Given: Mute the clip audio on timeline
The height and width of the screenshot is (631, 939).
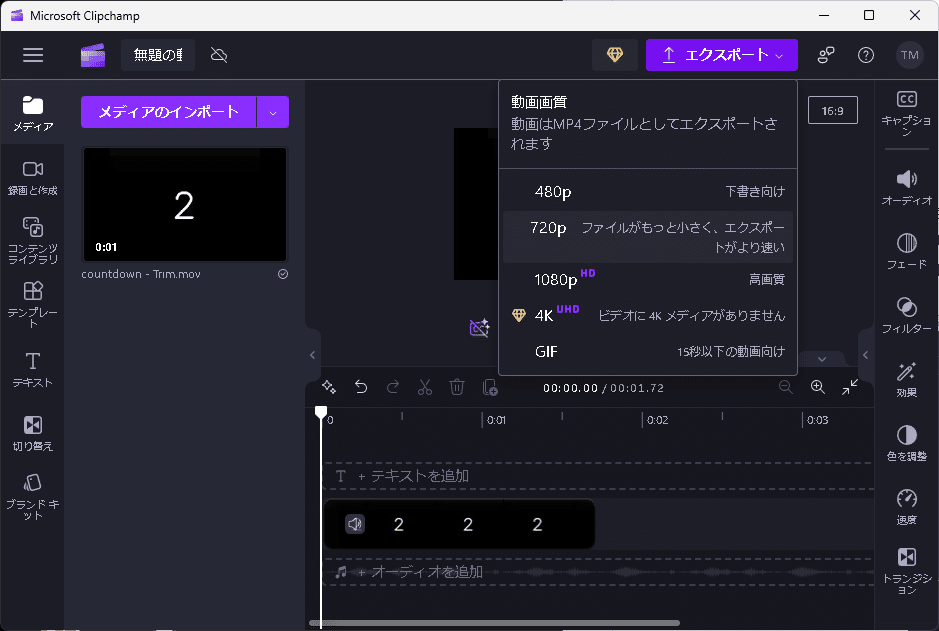Looking at the screenshot, I should click(x=355, y=524).
